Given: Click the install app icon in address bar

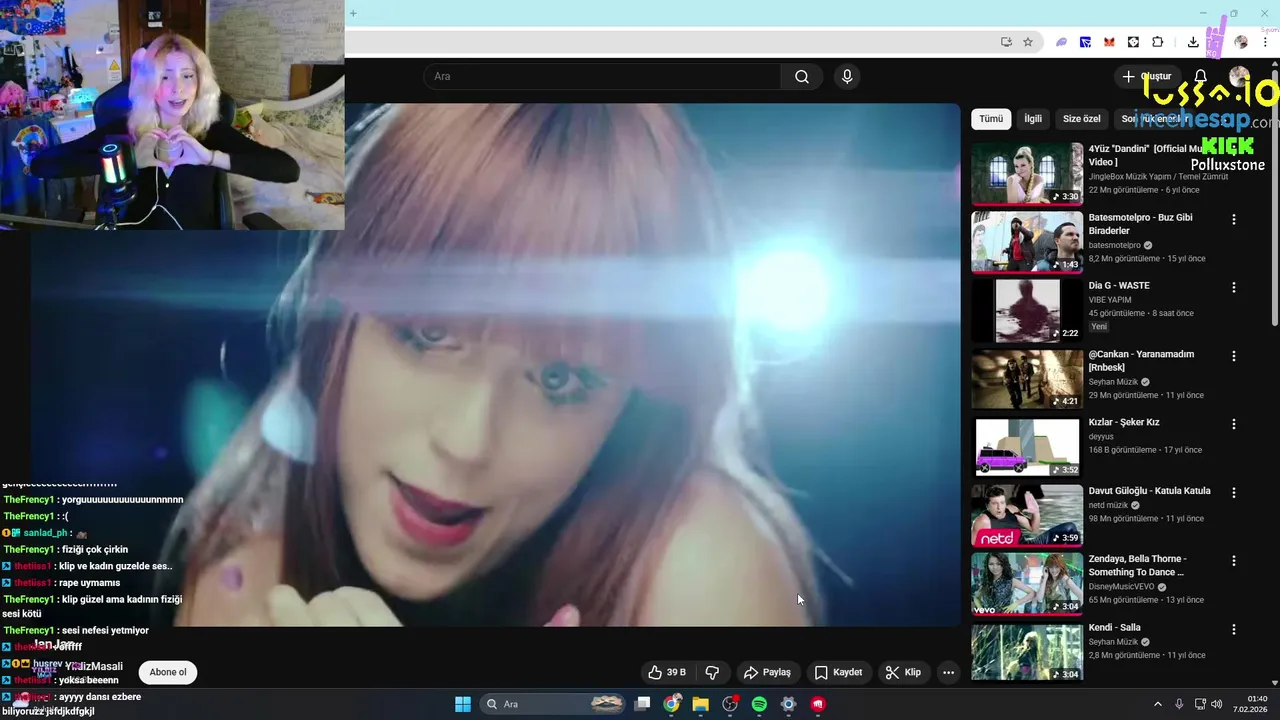Looking at the screenshot, I should [x=1006, y=42].
